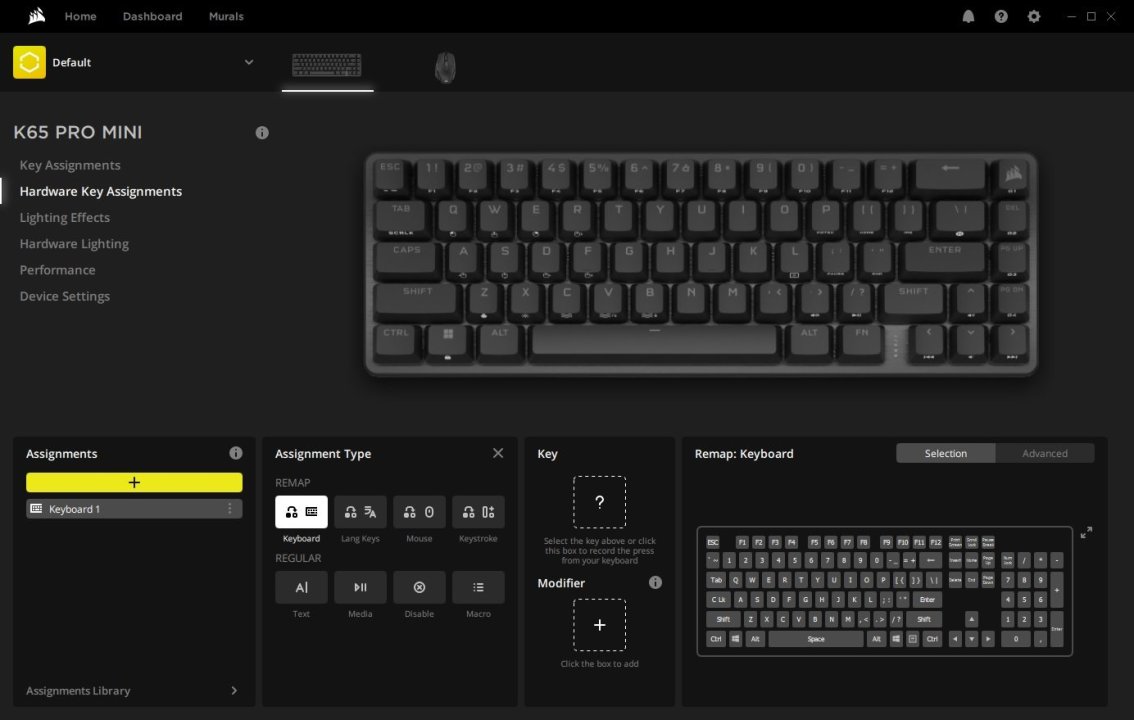The image size is (1134, 720).
Task: Open the help question mark icon
Action: [x=1001, y=16]
